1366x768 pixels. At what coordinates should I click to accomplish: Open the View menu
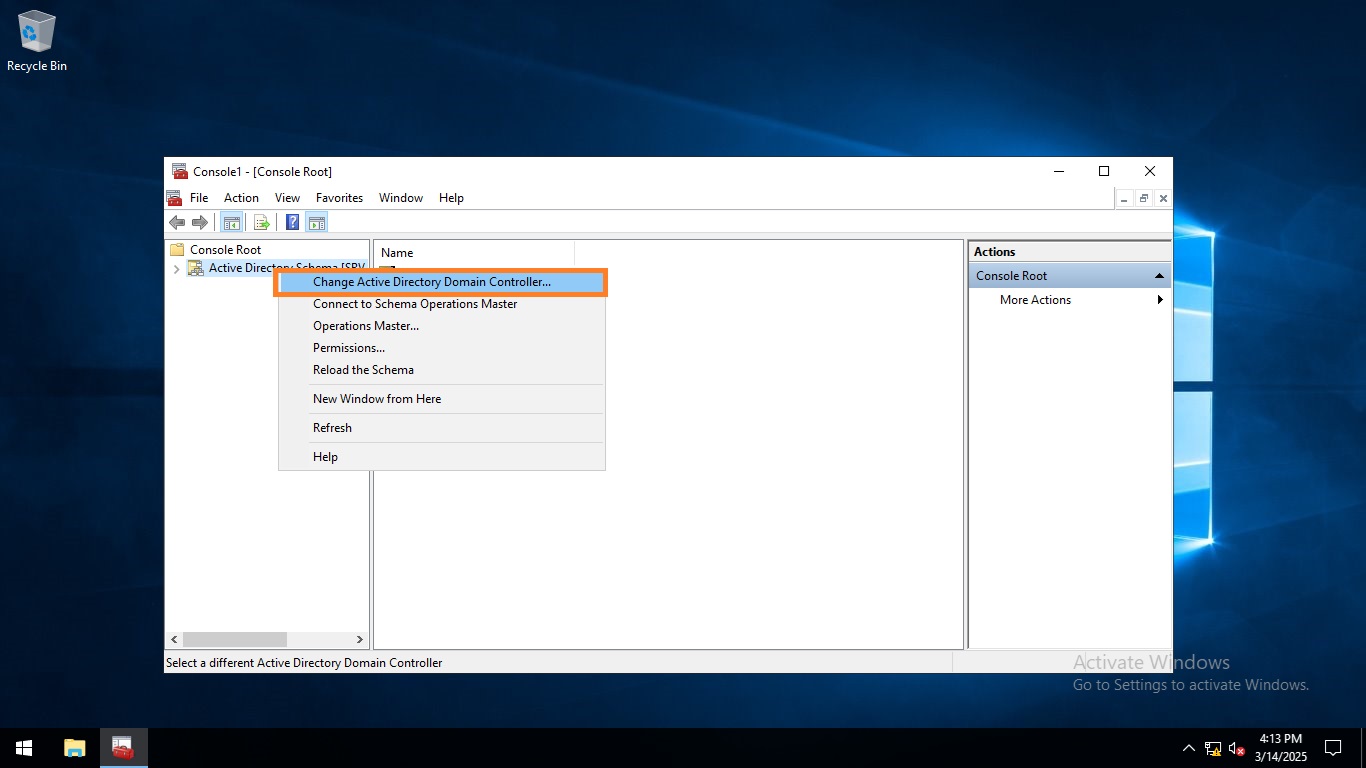click(287, 198)
